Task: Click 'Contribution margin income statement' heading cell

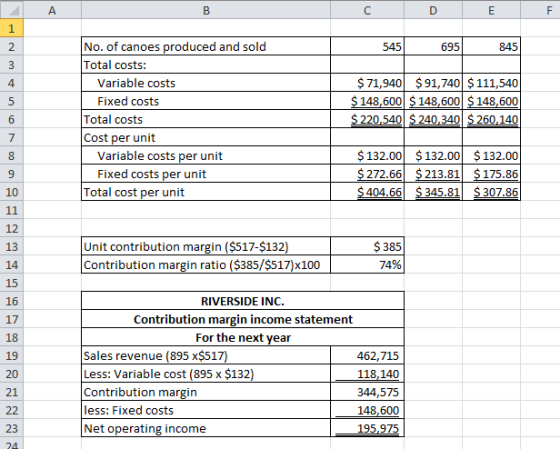Action: [243, 319]
